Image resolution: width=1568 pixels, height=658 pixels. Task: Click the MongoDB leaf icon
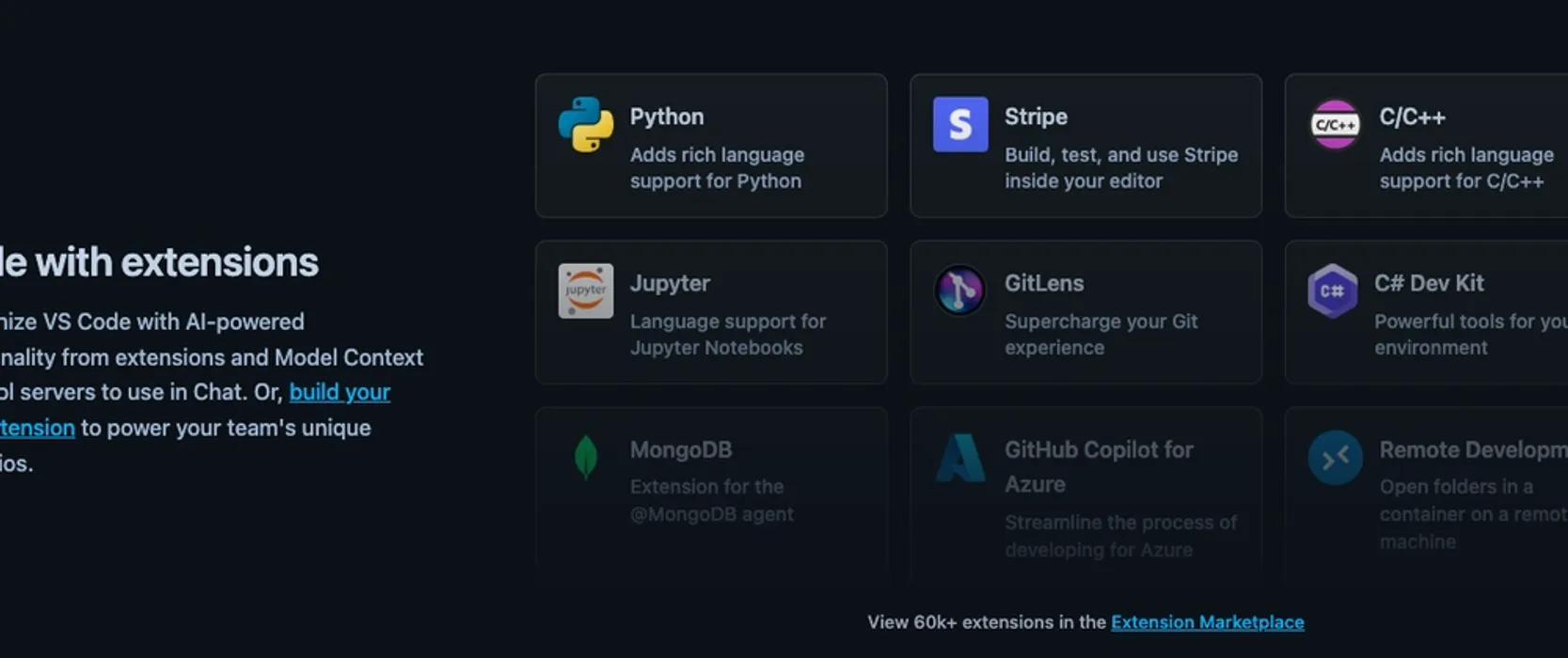coord(584,458)
